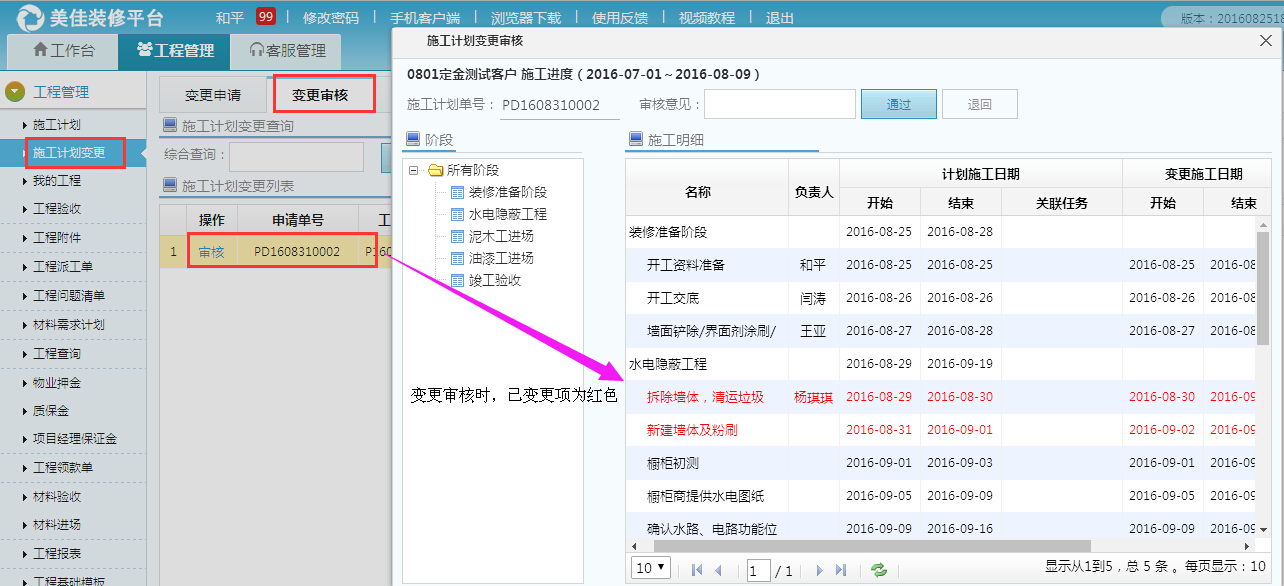Click the 99 notification badge
Viewport: 1284px width, 586px height.
[265, 17]
